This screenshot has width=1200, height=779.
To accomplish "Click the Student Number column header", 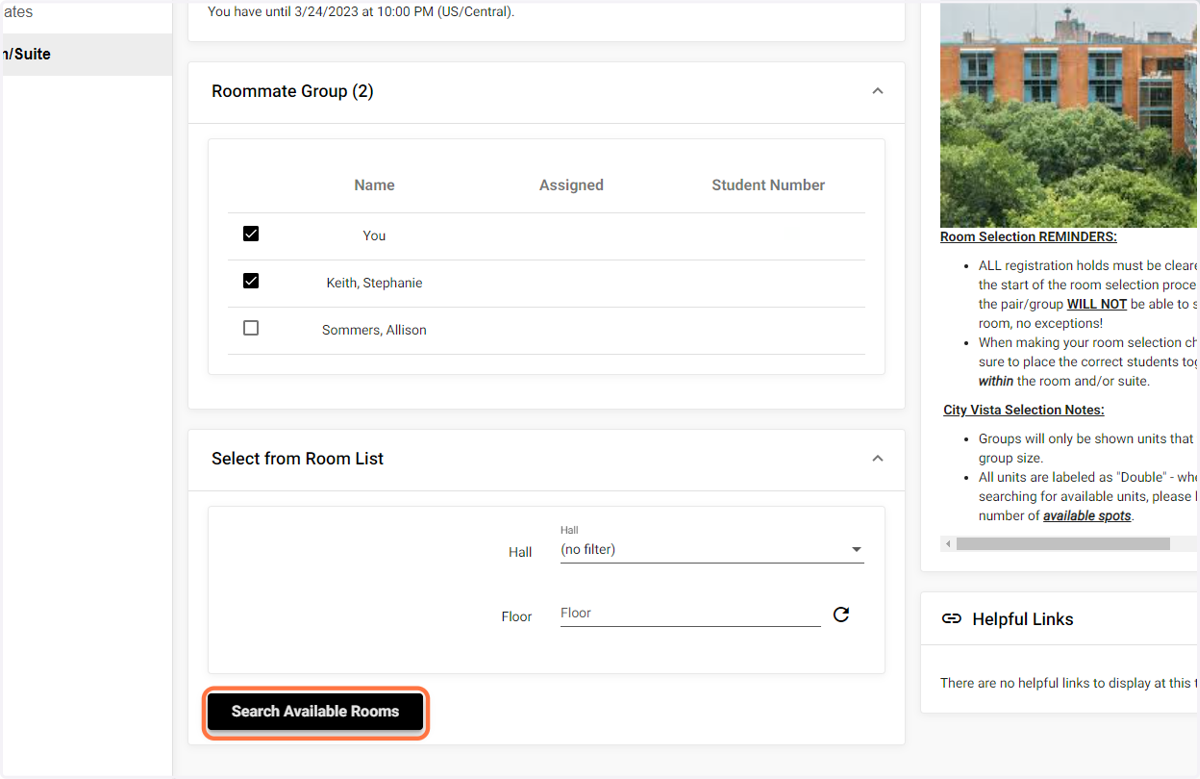I will point(768,185).
